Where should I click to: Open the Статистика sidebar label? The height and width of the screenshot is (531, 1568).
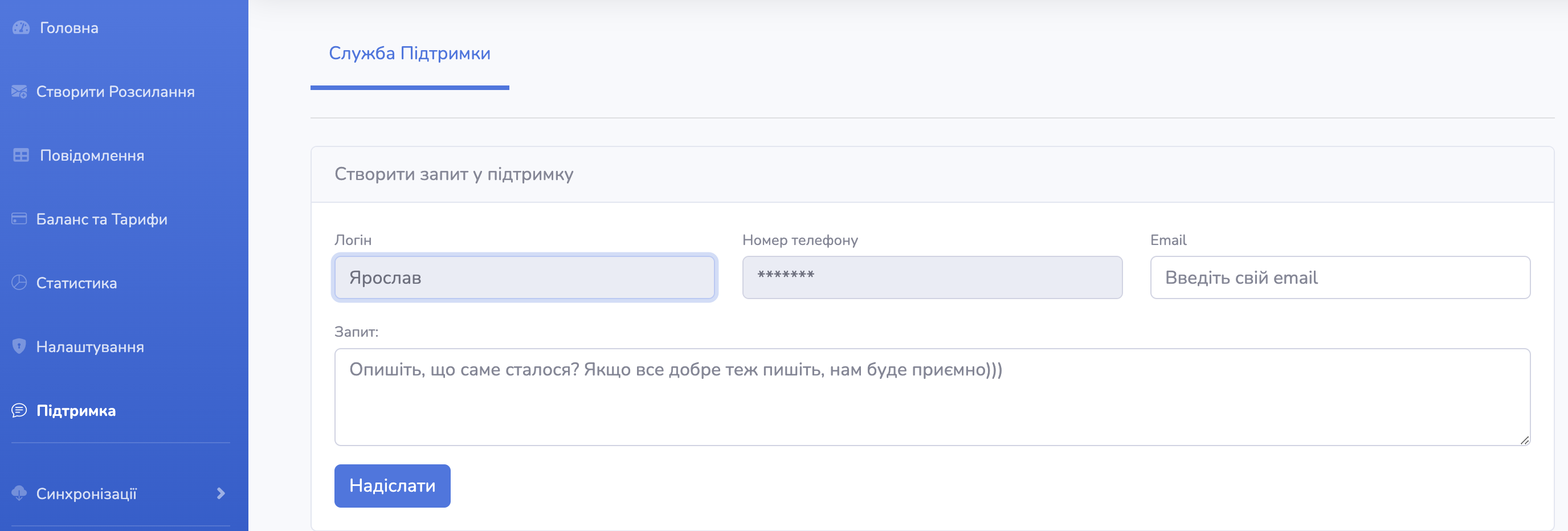pos(76,283)
